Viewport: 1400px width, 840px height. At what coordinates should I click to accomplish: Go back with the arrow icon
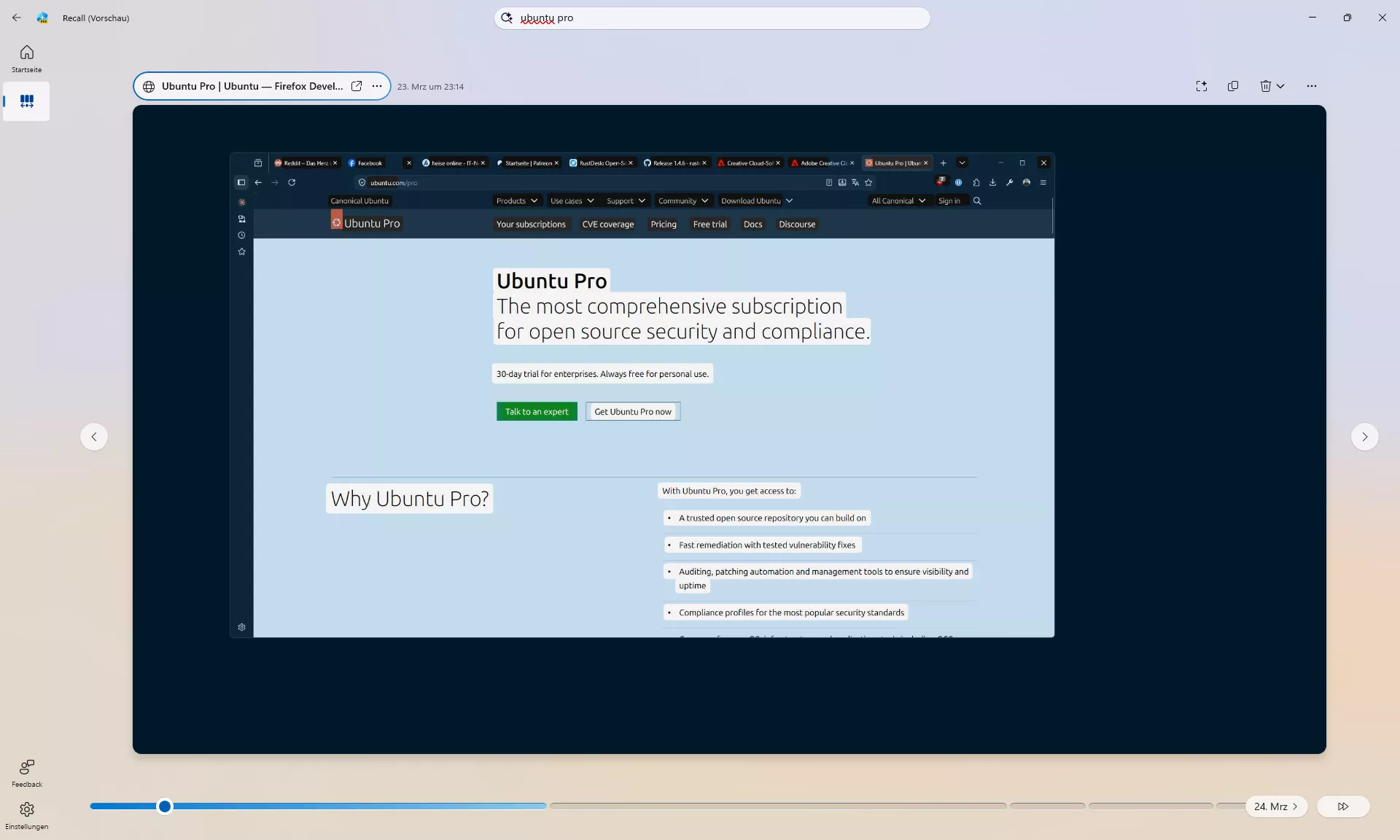[x=17, y=17]
